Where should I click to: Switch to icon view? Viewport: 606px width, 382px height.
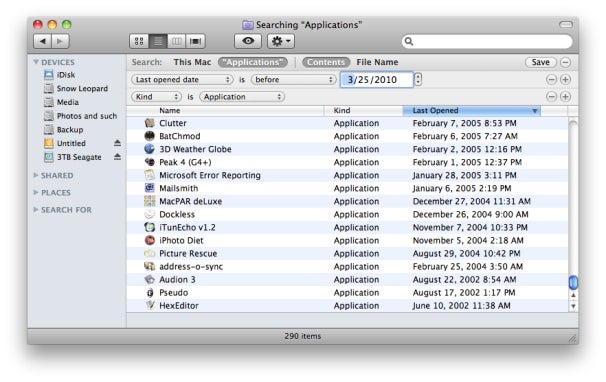point(139,41)
